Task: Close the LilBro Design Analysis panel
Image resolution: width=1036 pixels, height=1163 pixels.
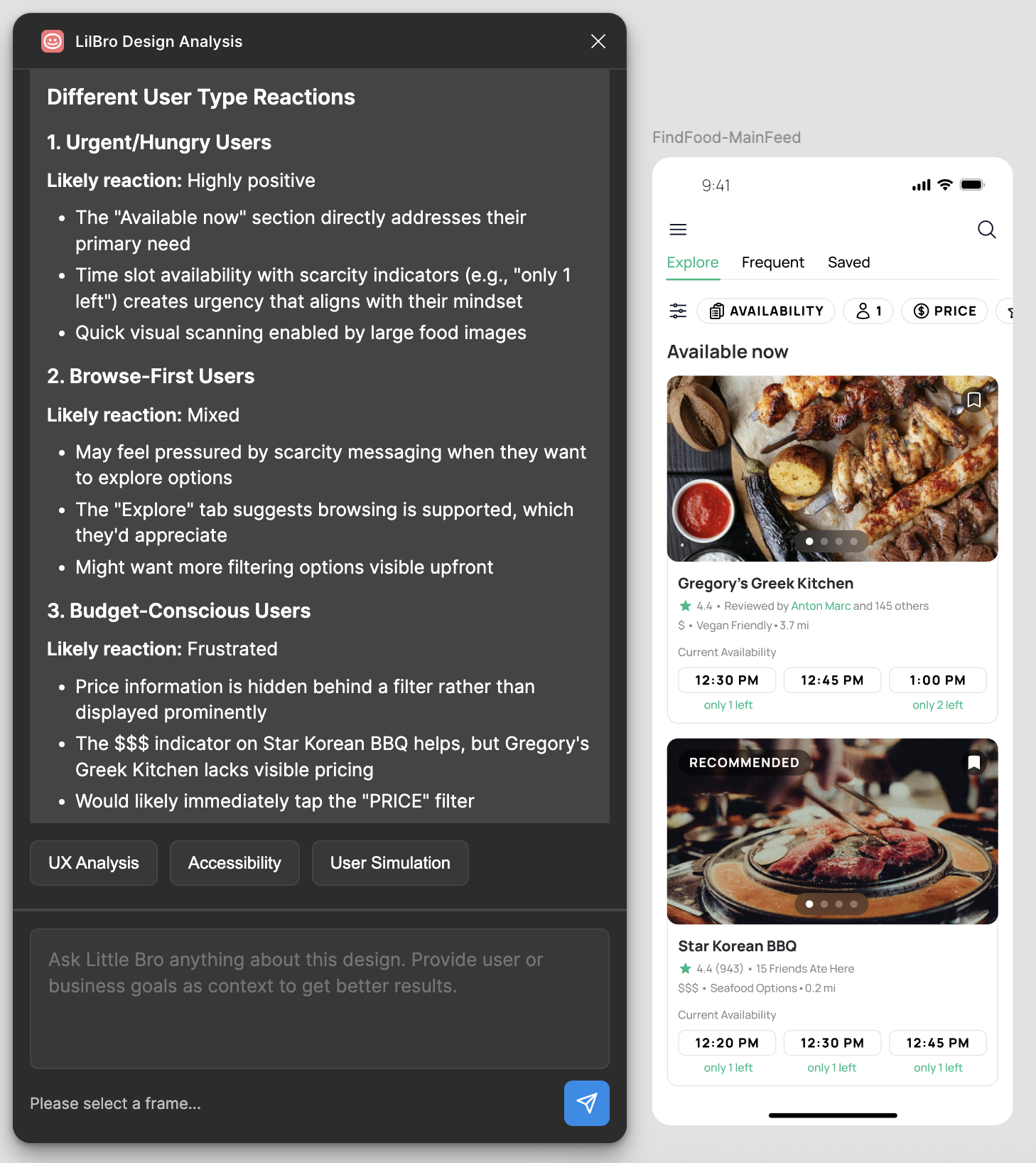Action: (598, 41)
